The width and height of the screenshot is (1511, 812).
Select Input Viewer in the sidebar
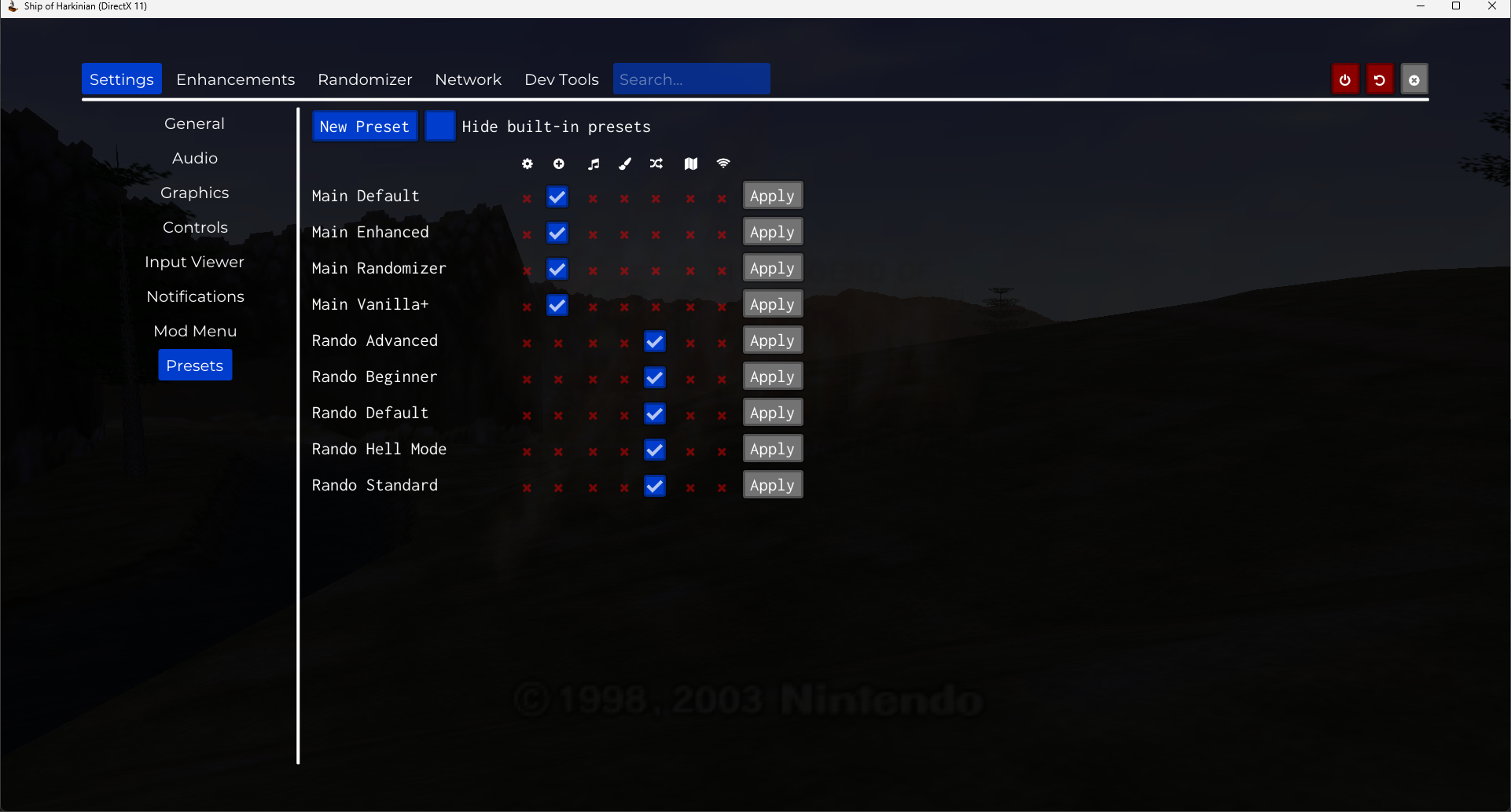[194, 262]
